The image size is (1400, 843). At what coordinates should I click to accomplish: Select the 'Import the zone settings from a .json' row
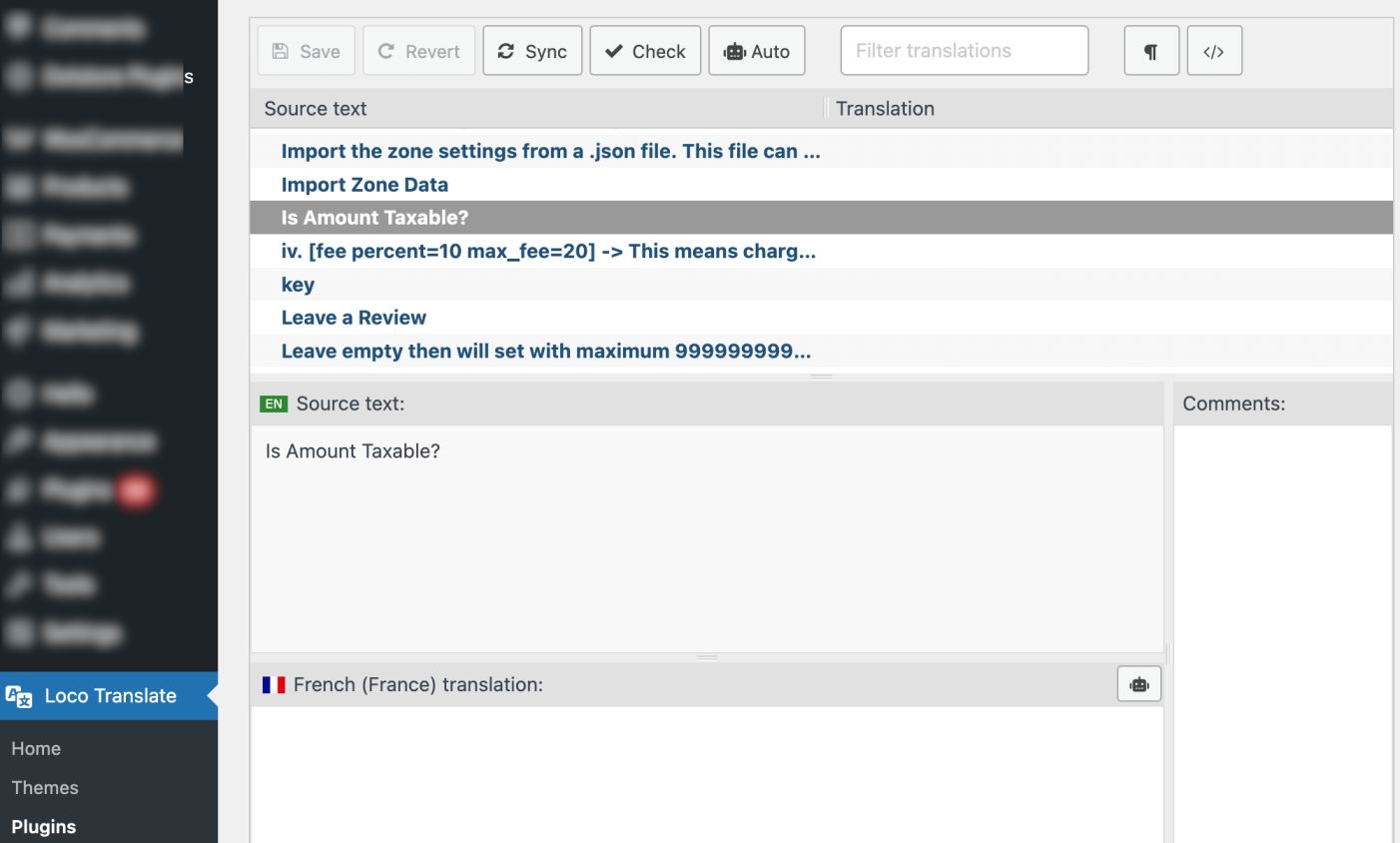(821, 151)
